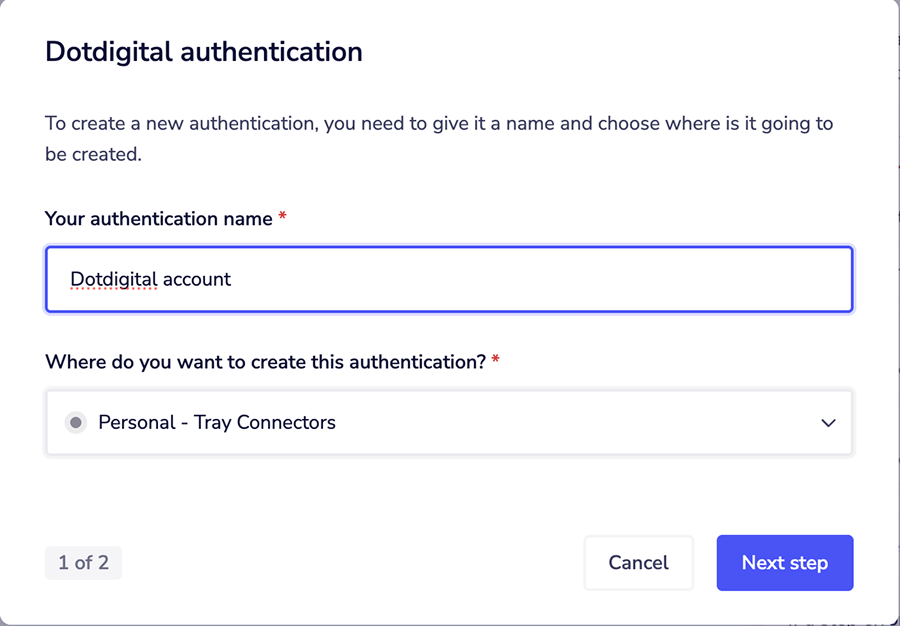The width and height of the screenshot is (900, 626).
Task: Cancel the authentication creation
Action: [x=638, y=563]
